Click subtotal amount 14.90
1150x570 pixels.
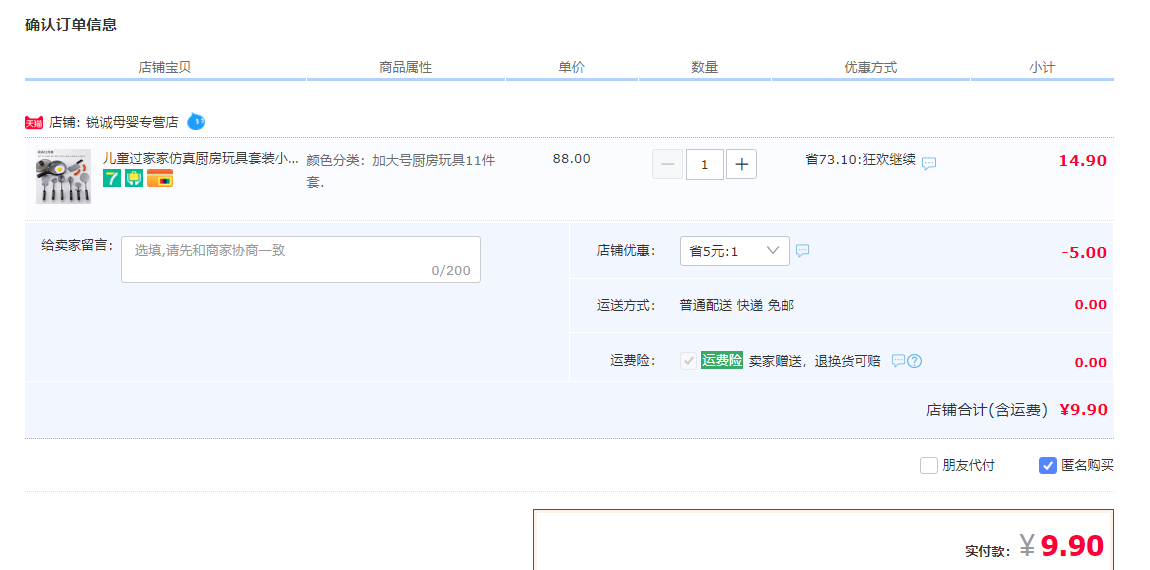click(x=1083, y=161)
